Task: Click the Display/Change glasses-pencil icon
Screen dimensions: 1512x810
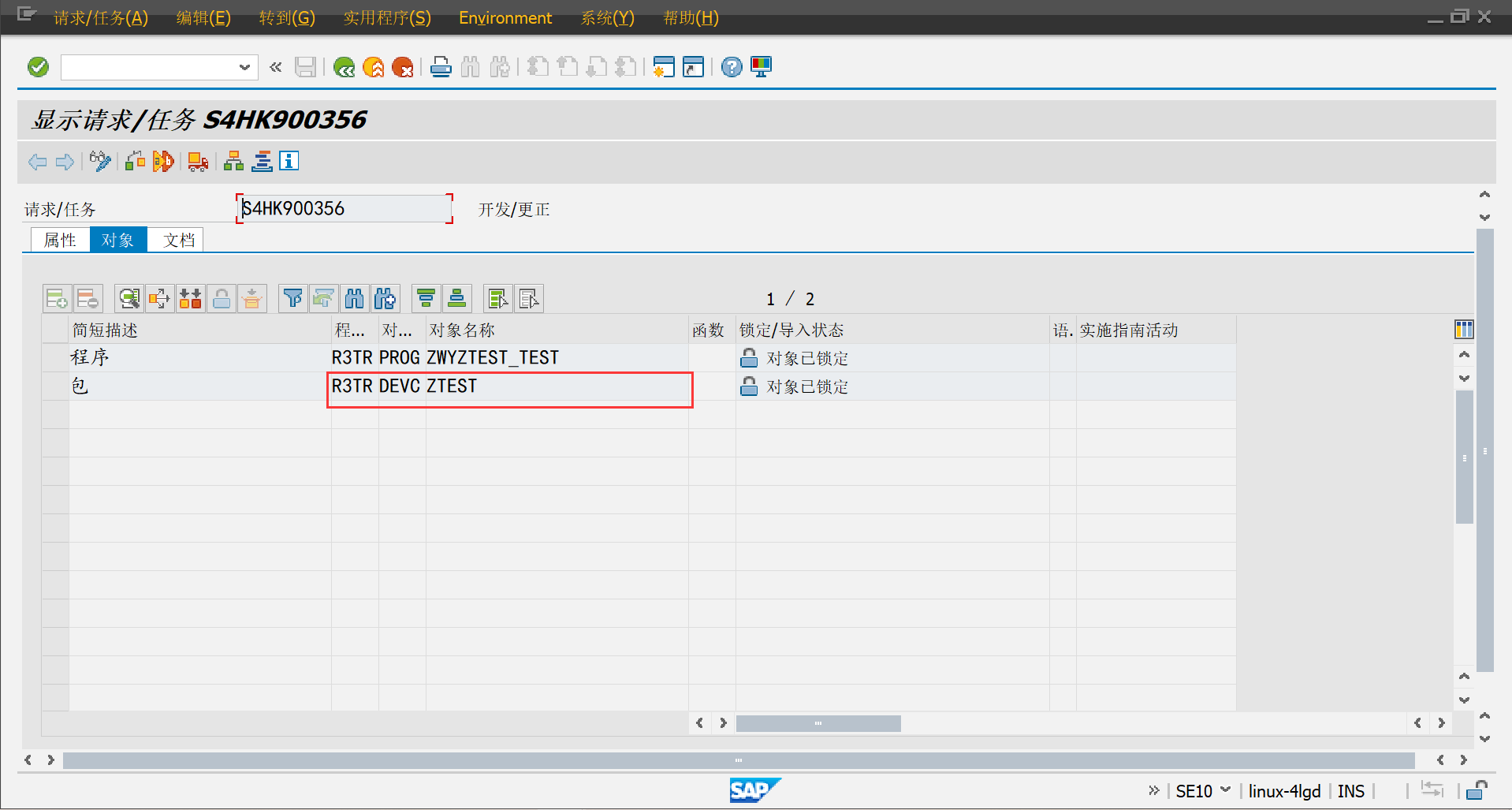Action: click(100, 162)
